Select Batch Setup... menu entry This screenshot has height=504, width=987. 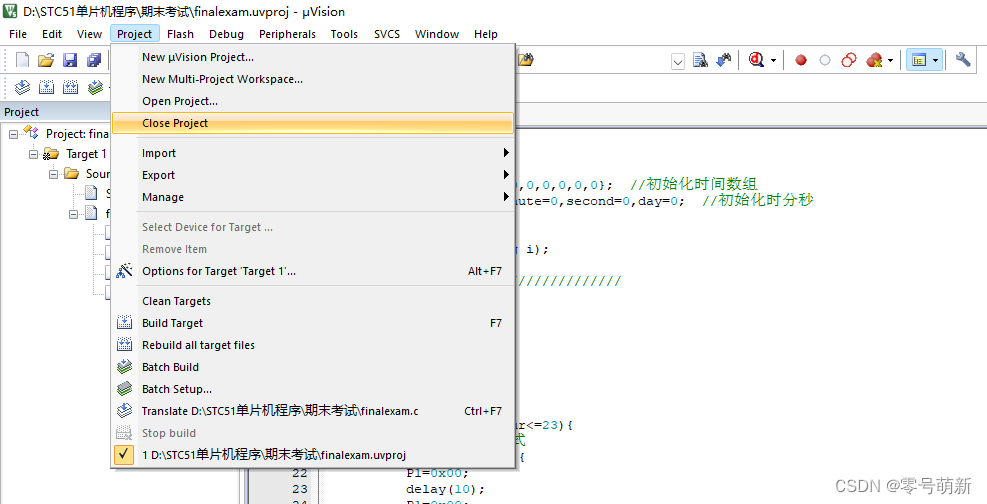point(313,389)
